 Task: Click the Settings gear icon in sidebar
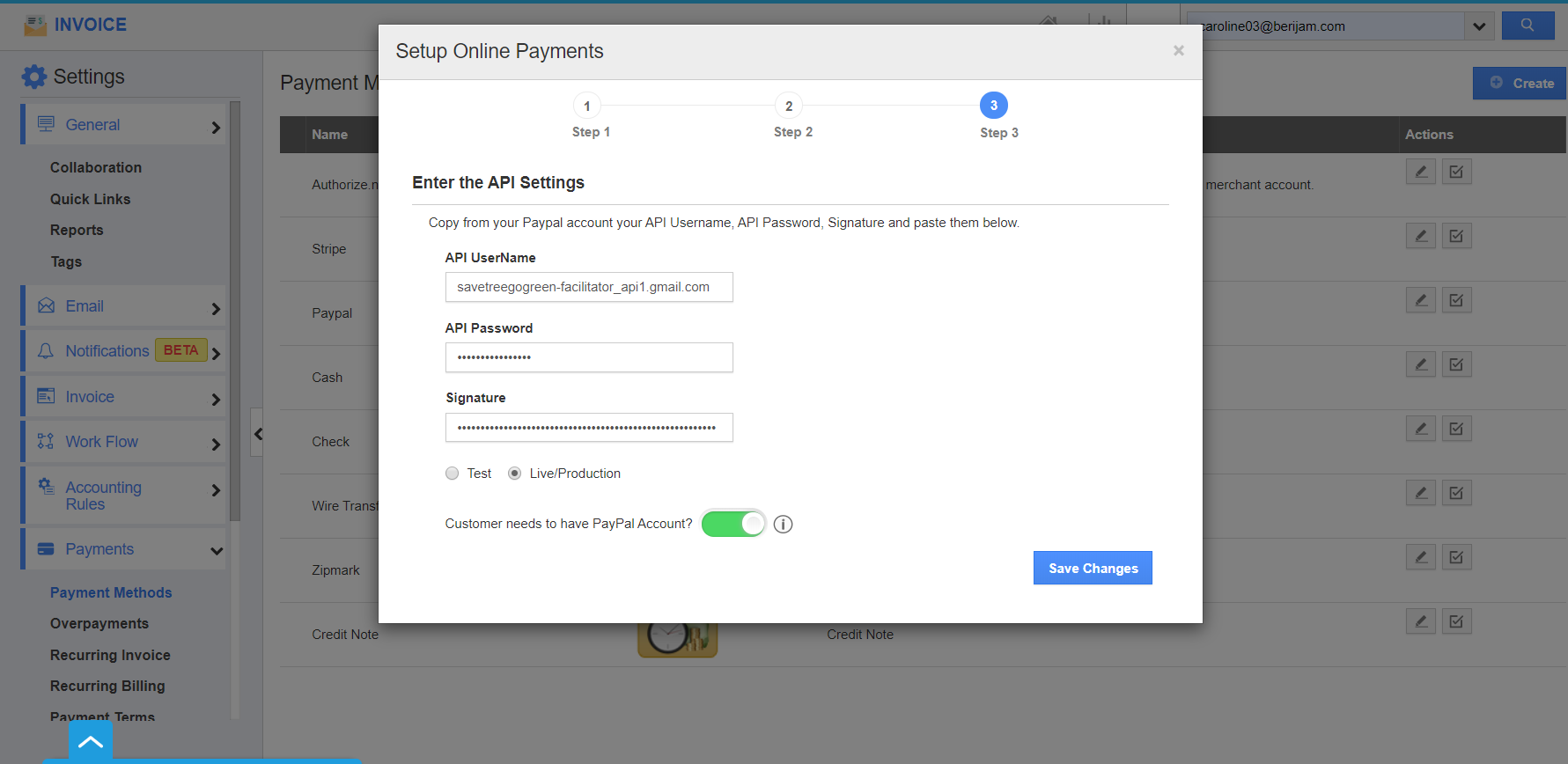[x=34, y=77]
